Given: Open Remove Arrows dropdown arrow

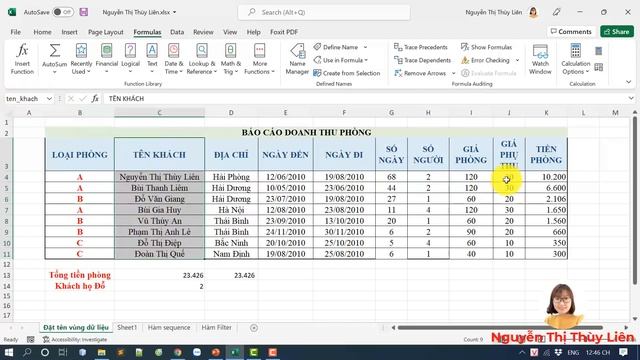Looking at the screenshot, I should (x=453, y=73).
